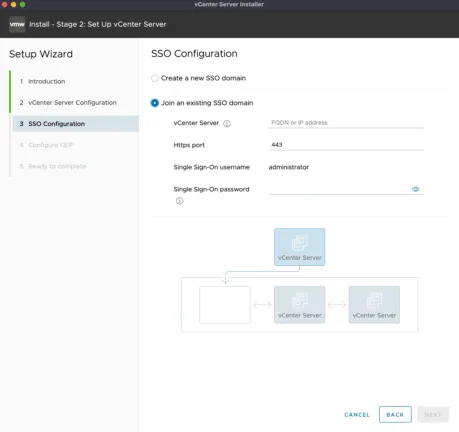This screenshot has height=432, width=459.
Task: Click the disabled Next button
Action: click(433, 414)
